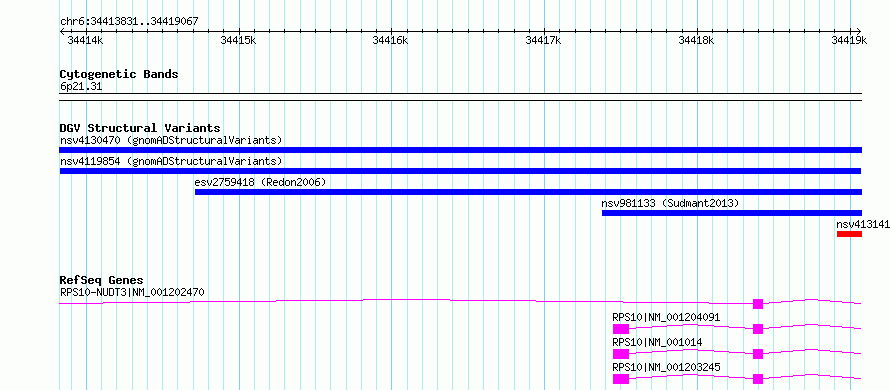Image resolution: width=890 pixels, height=390 pixels.
Task: Click the nsv4119854 (gnomADStructuralVariants) label
Action: pyautogui.click(x=171, y=161)
